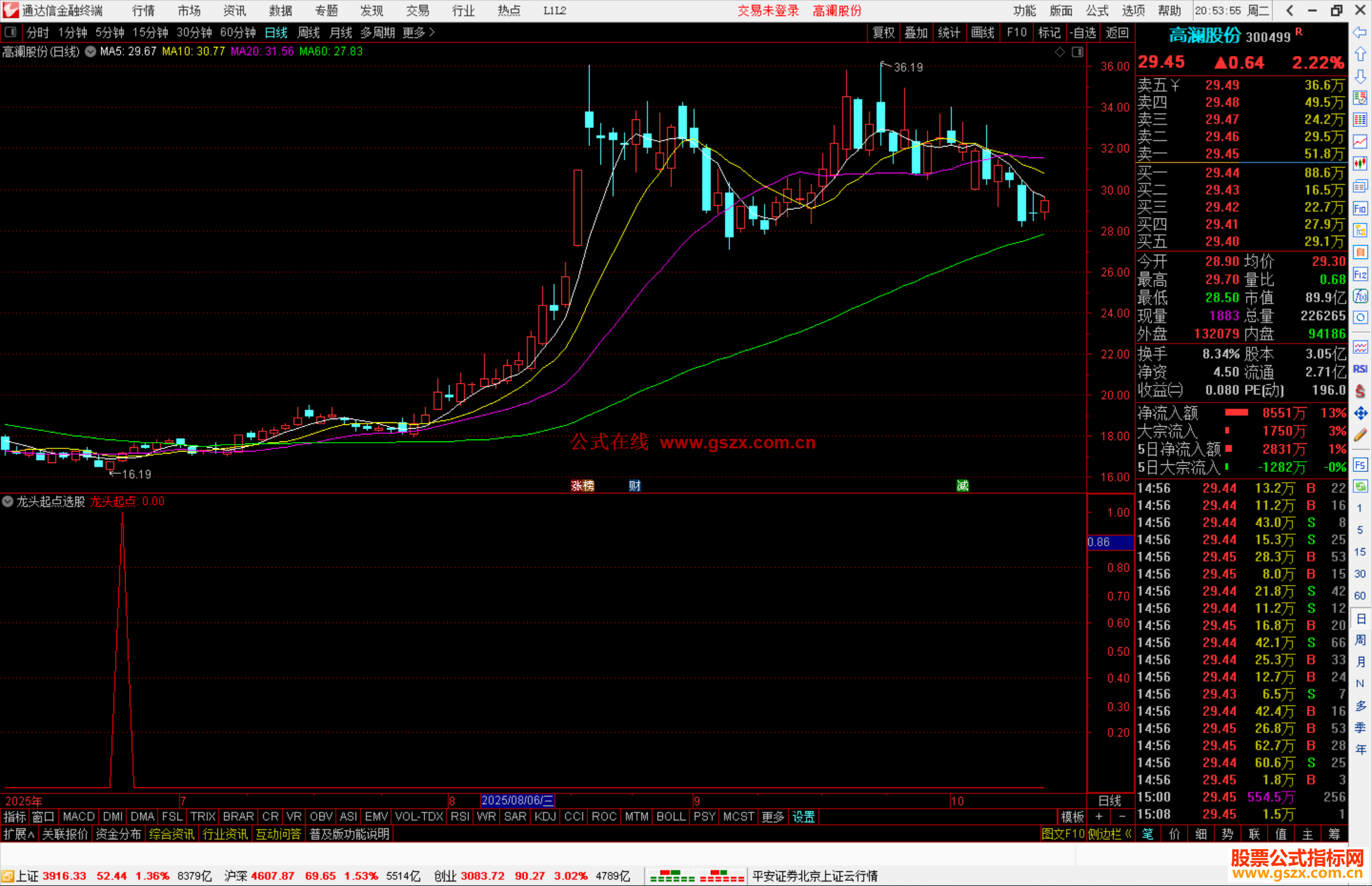Expand the 更多 timeframe options
This screenshot has height=886, width=1372.
click(419, 32)
